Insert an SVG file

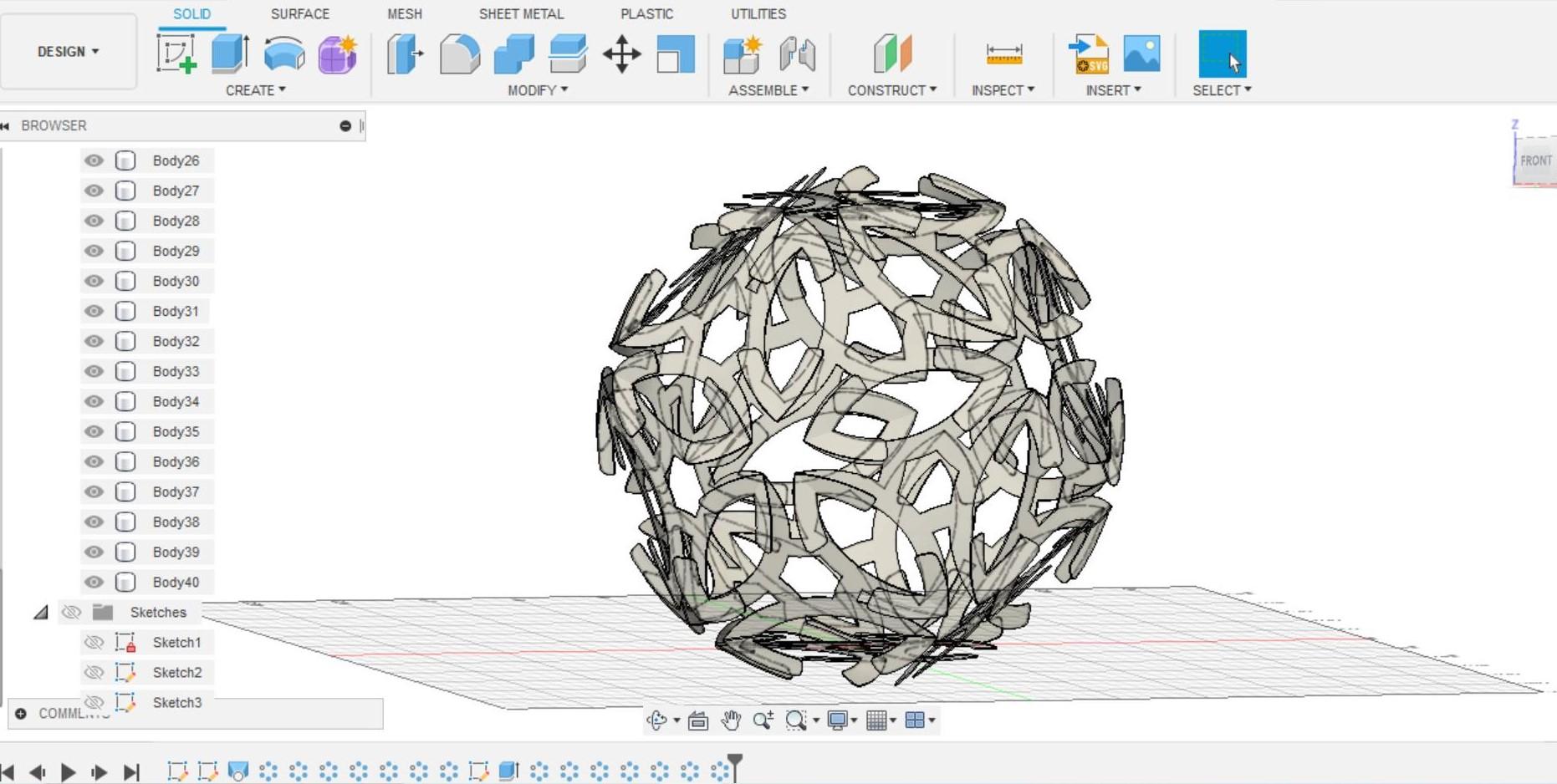pyautogui.click(x=1090, y=55)
